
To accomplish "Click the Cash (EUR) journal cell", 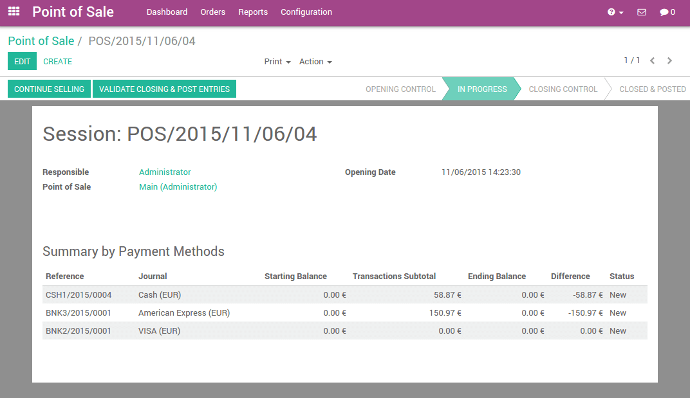I will 159,295.
